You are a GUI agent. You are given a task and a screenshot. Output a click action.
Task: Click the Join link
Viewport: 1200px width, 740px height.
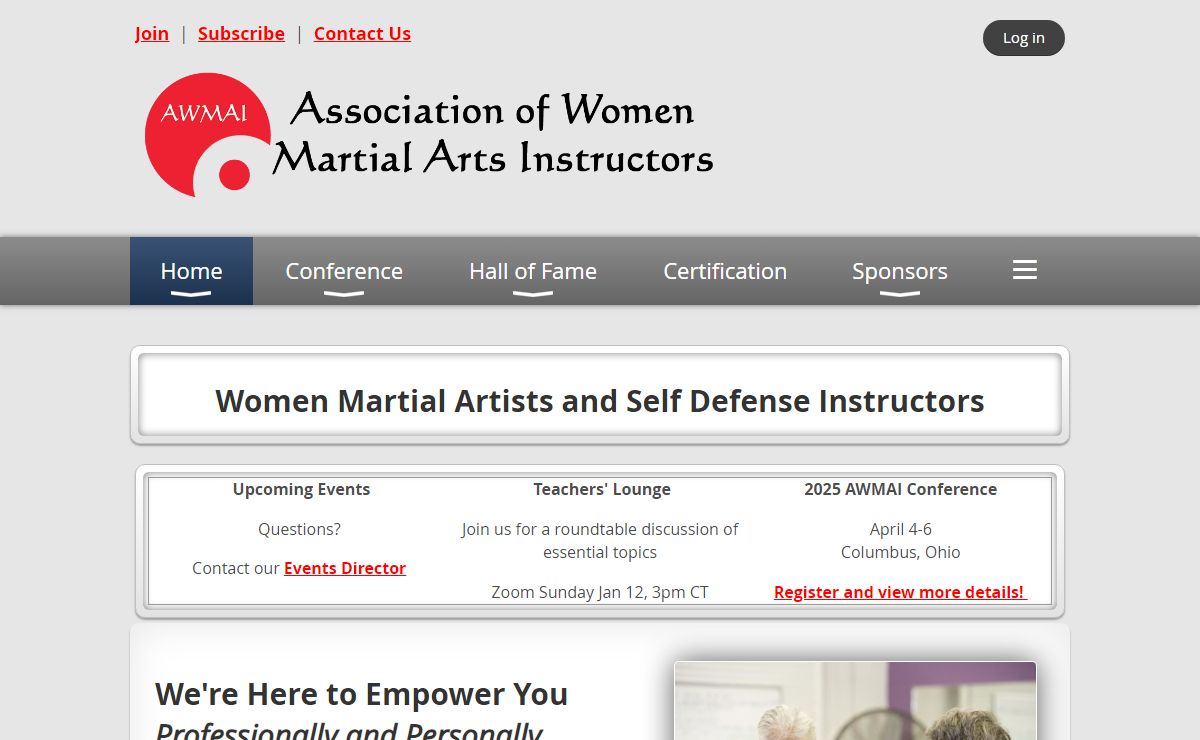point(152,33)
